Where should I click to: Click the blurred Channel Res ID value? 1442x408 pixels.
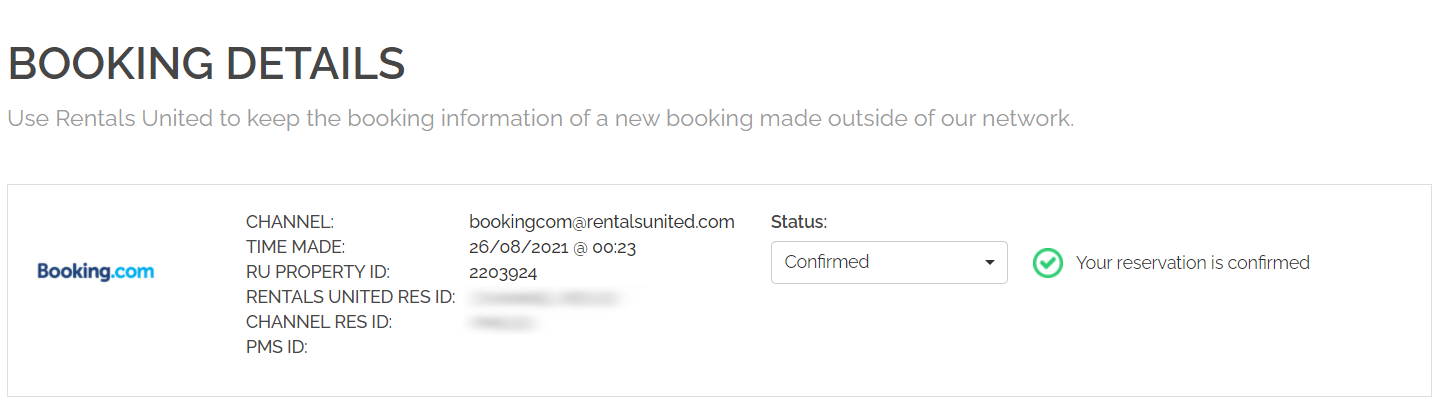(x=503, y=323)
